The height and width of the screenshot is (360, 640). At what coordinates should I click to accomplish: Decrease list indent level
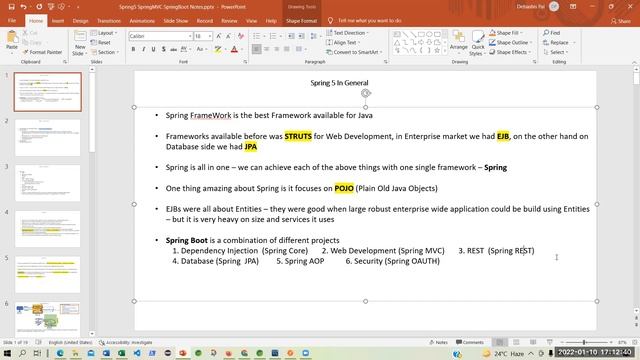click(291, 36)
